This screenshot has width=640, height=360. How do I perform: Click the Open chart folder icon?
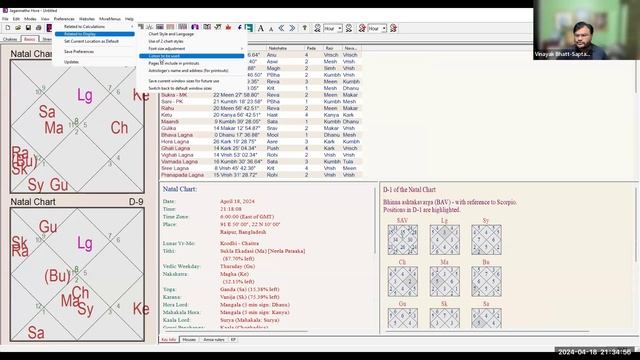(x=18, y=28)
